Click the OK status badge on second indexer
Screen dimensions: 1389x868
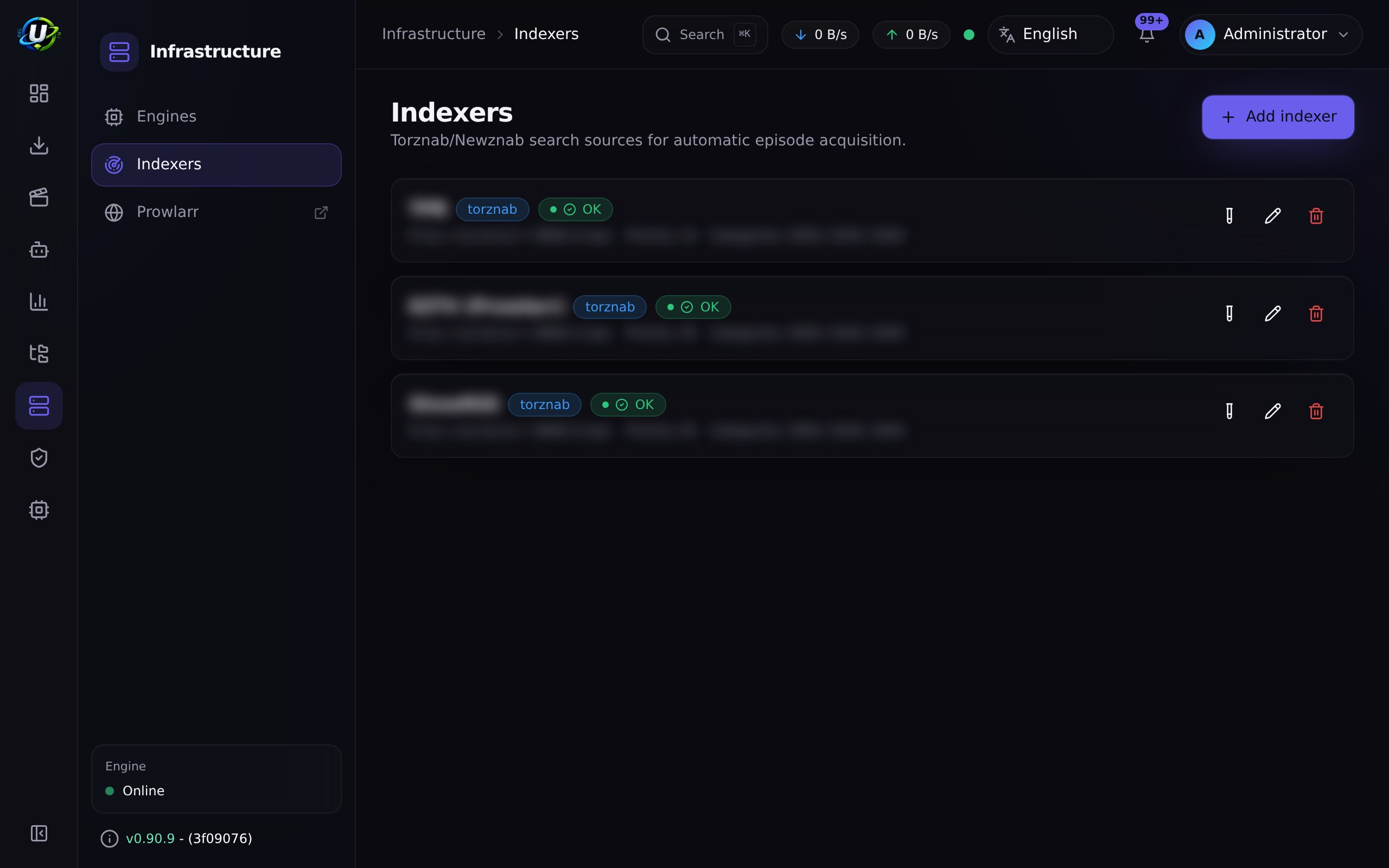(x=693, y=307)
